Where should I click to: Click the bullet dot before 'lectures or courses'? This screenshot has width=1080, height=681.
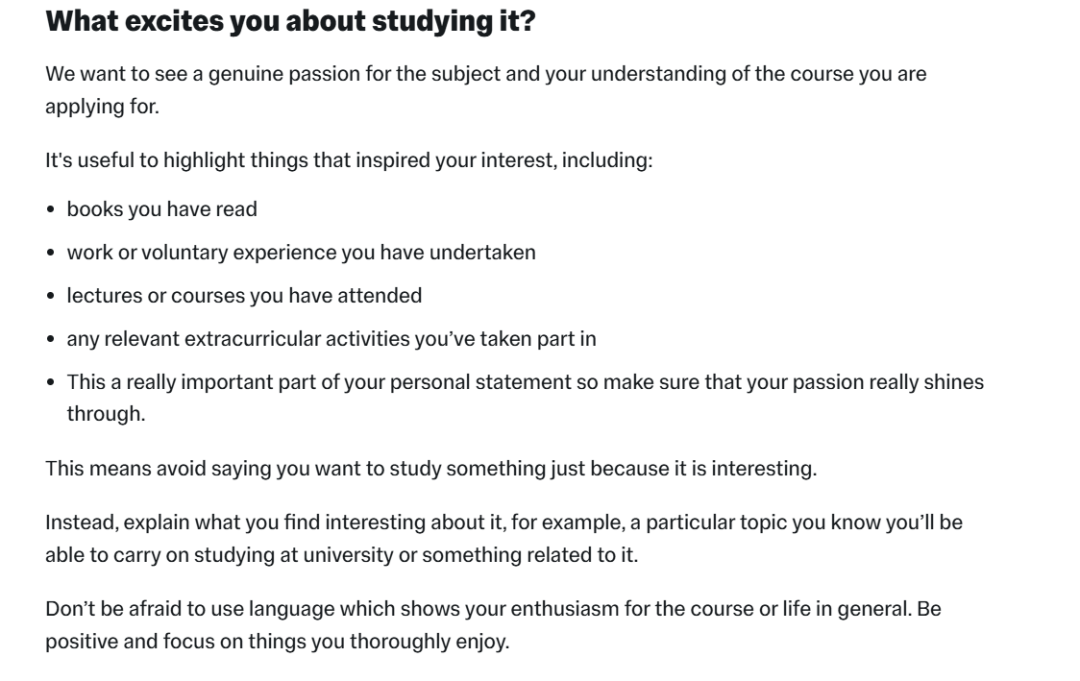click(50, 297)
